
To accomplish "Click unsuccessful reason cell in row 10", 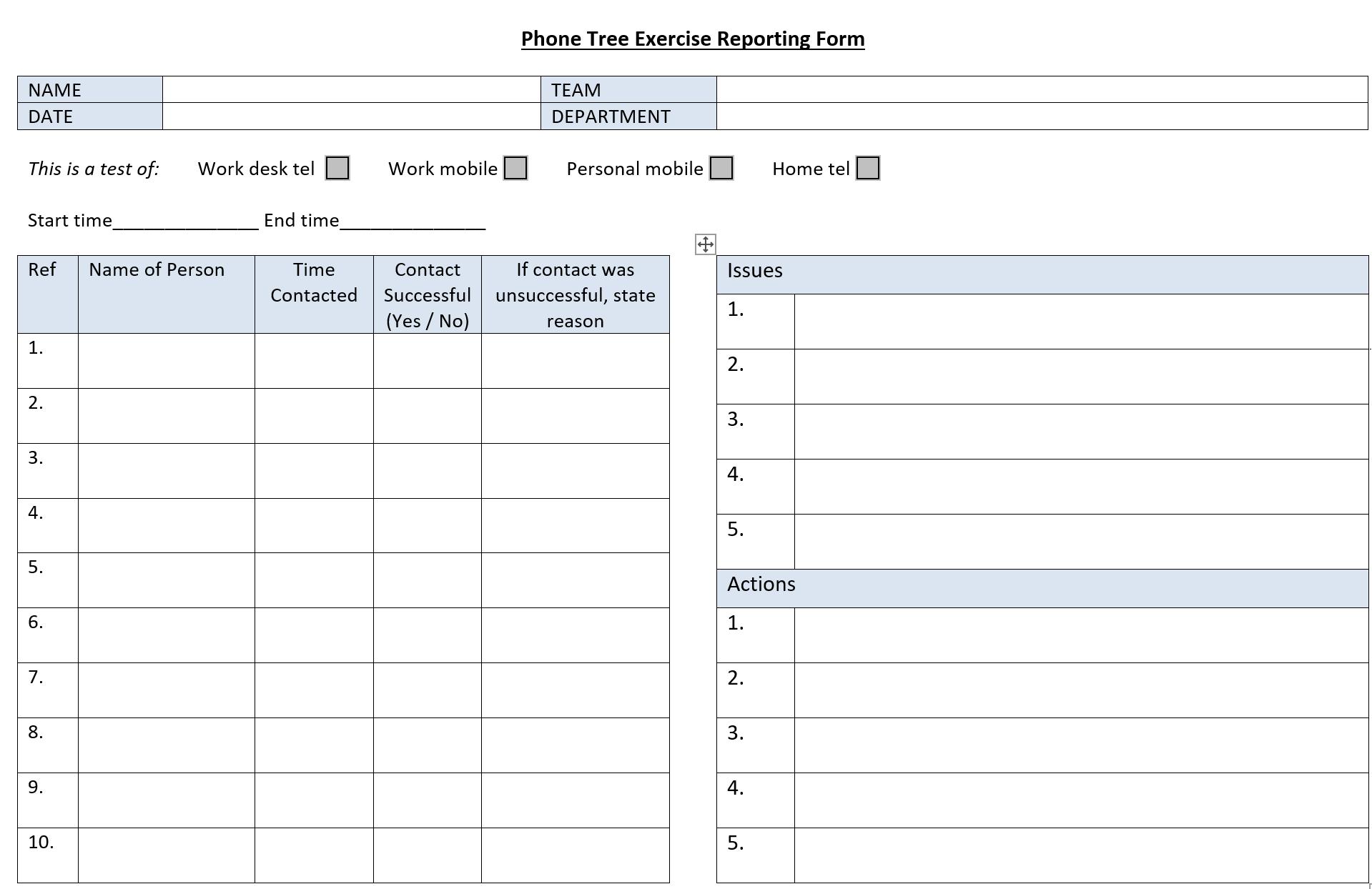I will click(x=576, y=855).
